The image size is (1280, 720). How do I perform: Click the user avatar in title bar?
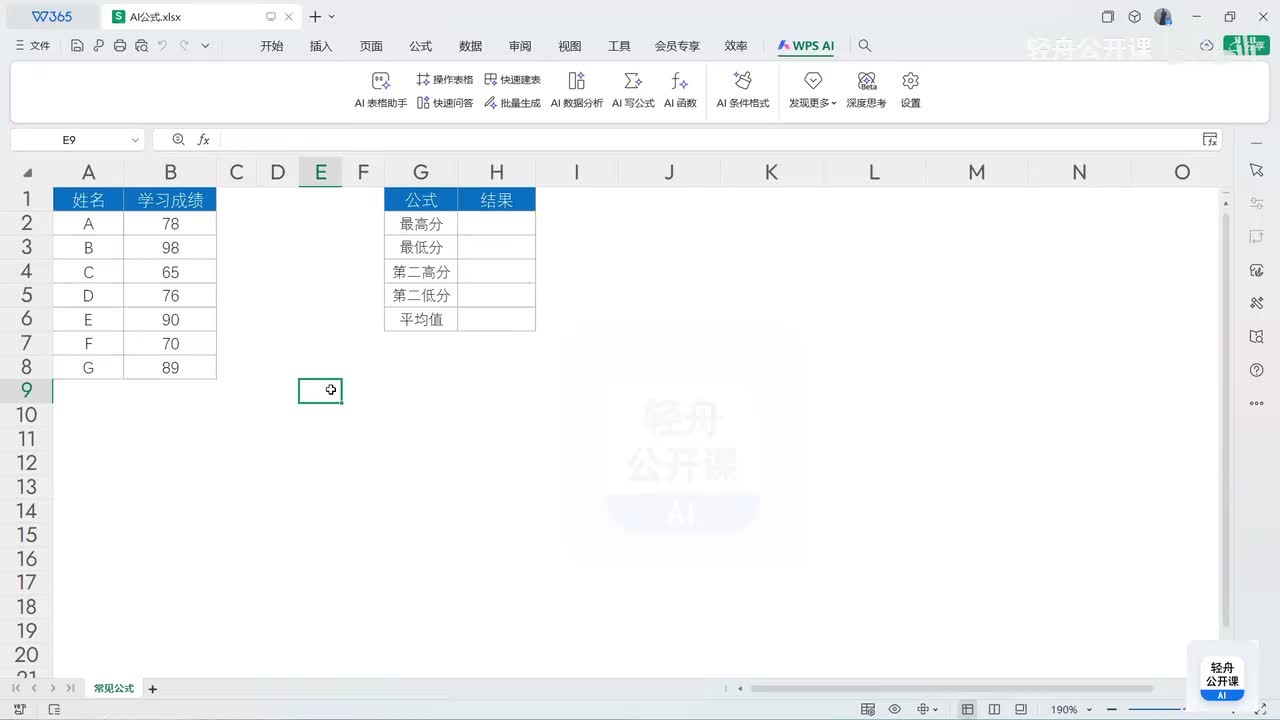point(1162,17)
